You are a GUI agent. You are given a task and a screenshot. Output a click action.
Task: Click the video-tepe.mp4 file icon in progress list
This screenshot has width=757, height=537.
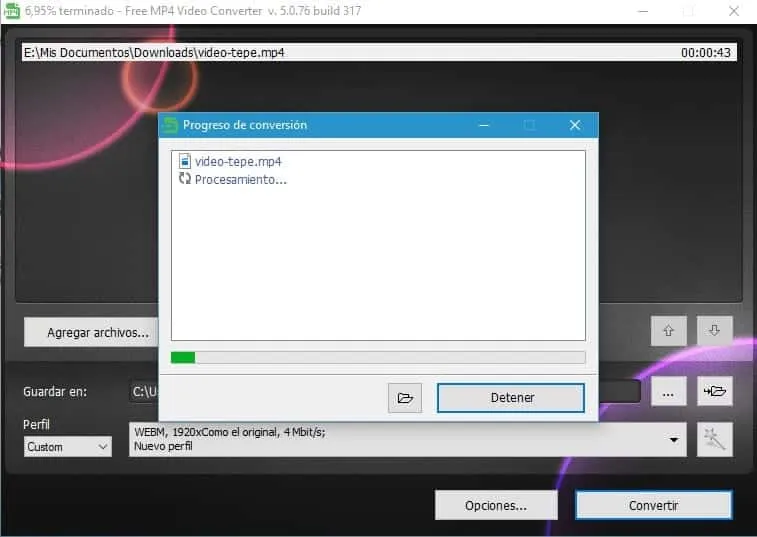pos(184,161)
